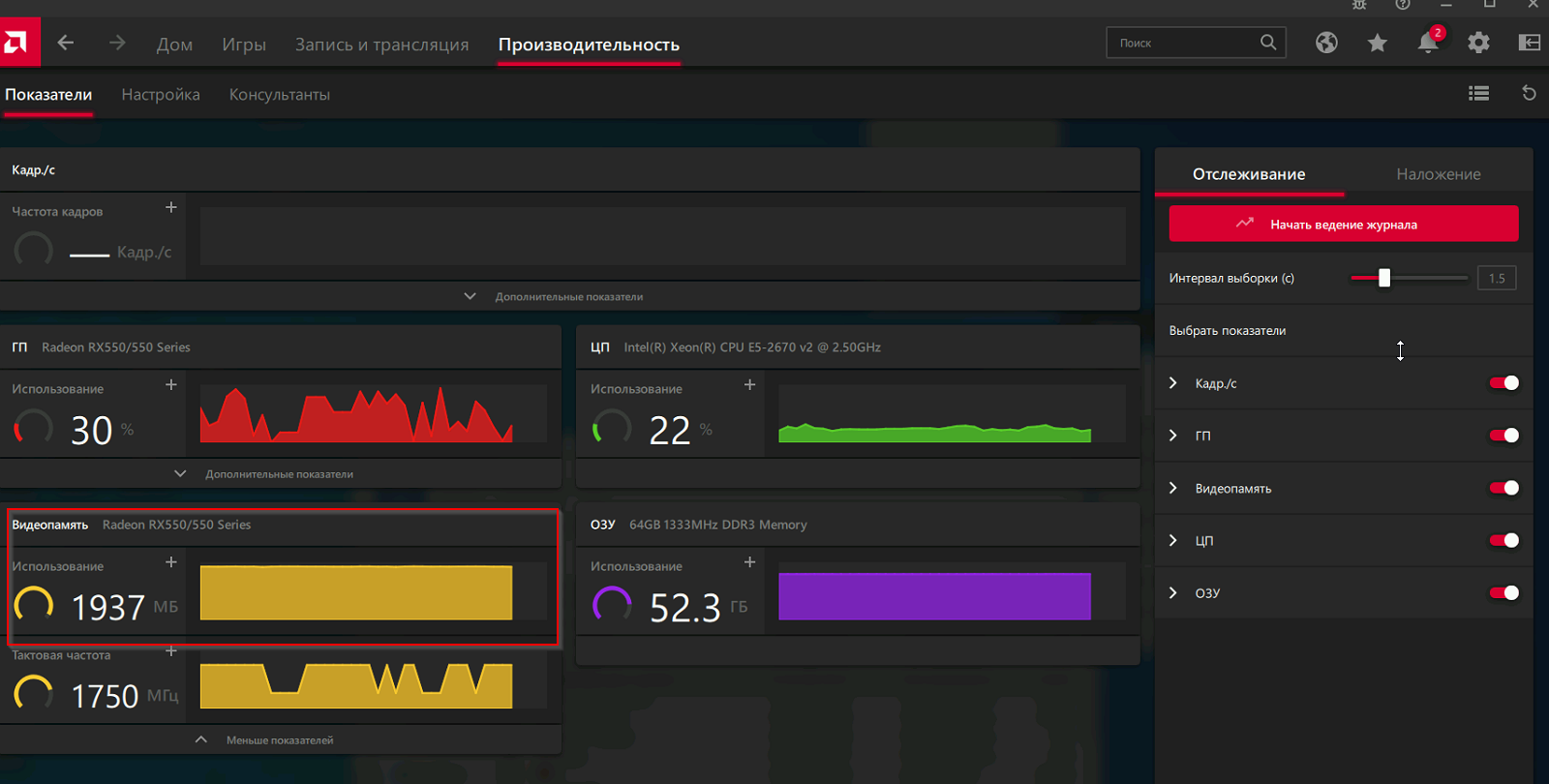The image size is (1549, 784).
Task: Switch to list view icon
Action: 1478,93
